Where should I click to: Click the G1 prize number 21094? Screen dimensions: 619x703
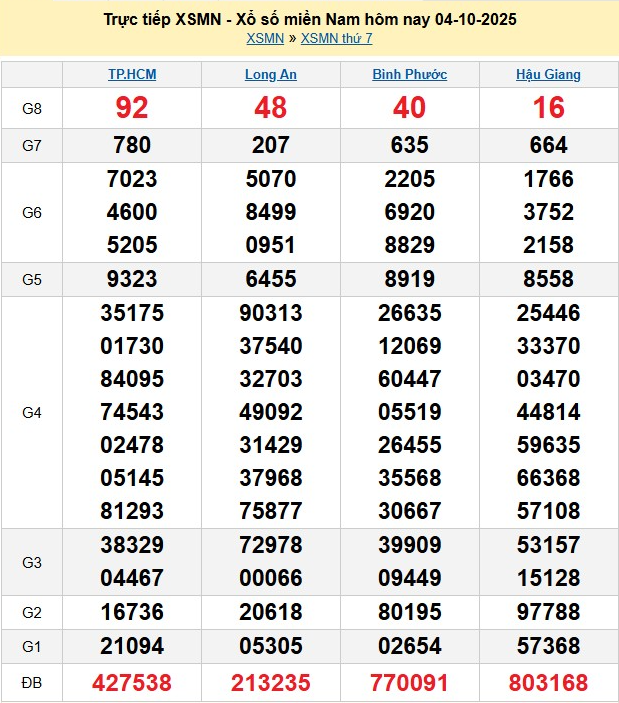[x=132, y=648]
